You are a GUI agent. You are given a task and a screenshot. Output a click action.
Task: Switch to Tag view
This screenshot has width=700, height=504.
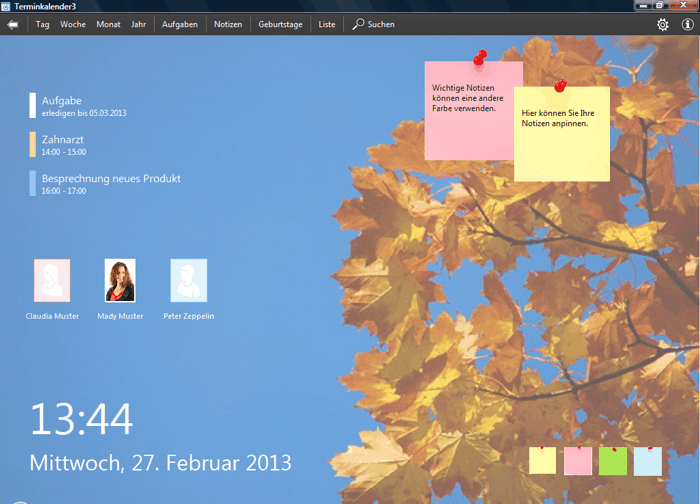(42, 24)
